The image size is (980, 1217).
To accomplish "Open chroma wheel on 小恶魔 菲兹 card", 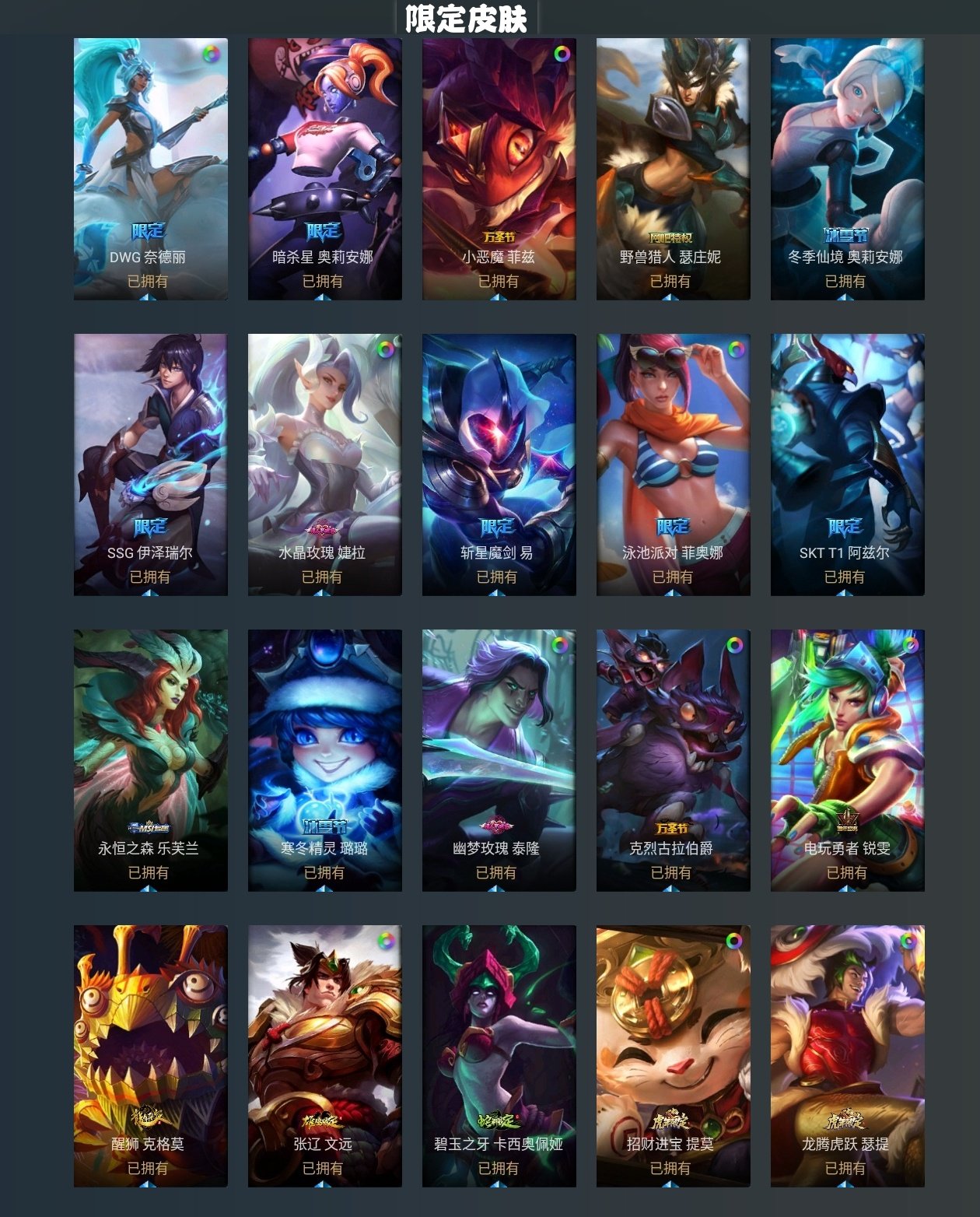I will pyautogui.click(x=561, y=54).
